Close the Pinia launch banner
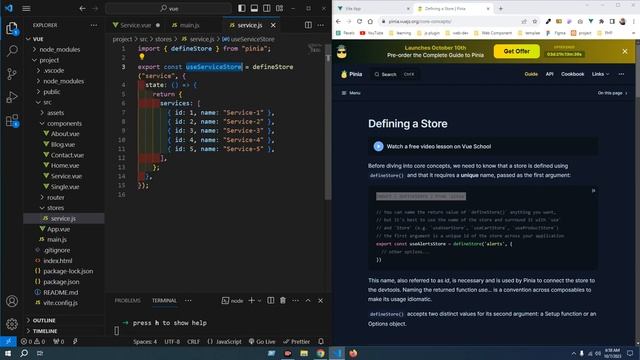 coord(625,51)
